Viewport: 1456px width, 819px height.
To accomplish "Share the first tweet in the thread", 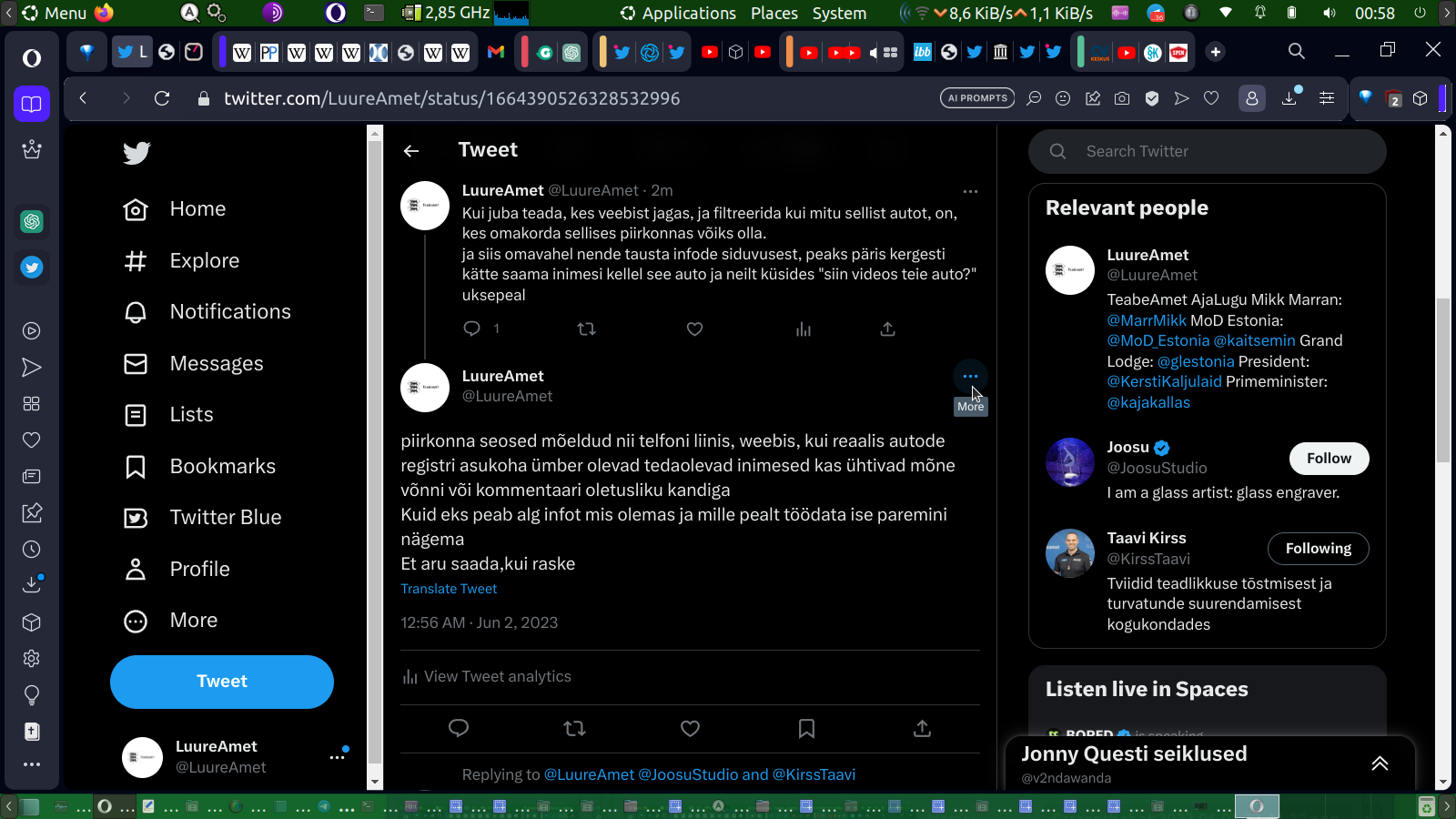I will 887,329.
